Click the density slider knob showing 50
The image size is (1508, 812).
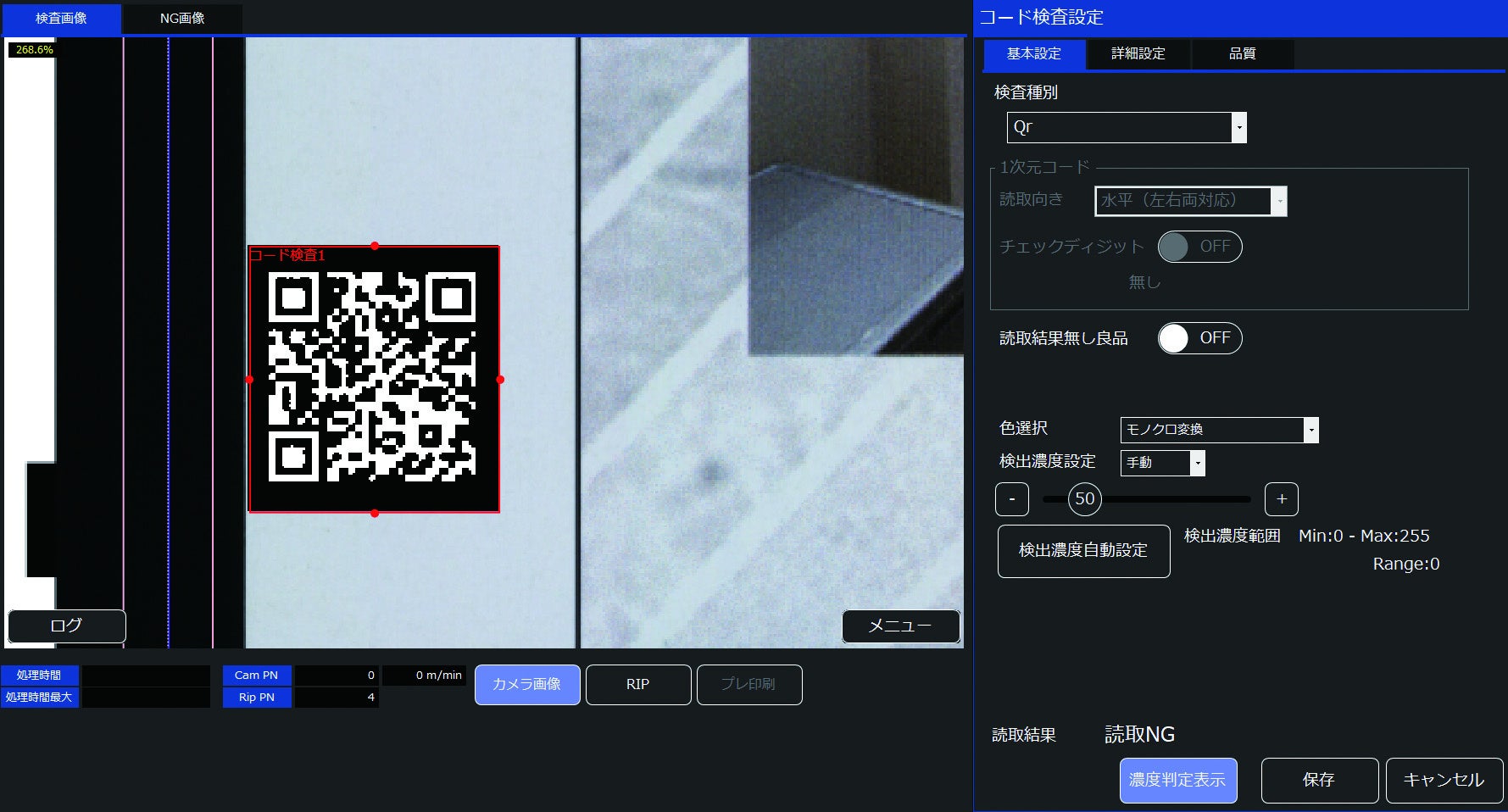(x=1085, y=499)
